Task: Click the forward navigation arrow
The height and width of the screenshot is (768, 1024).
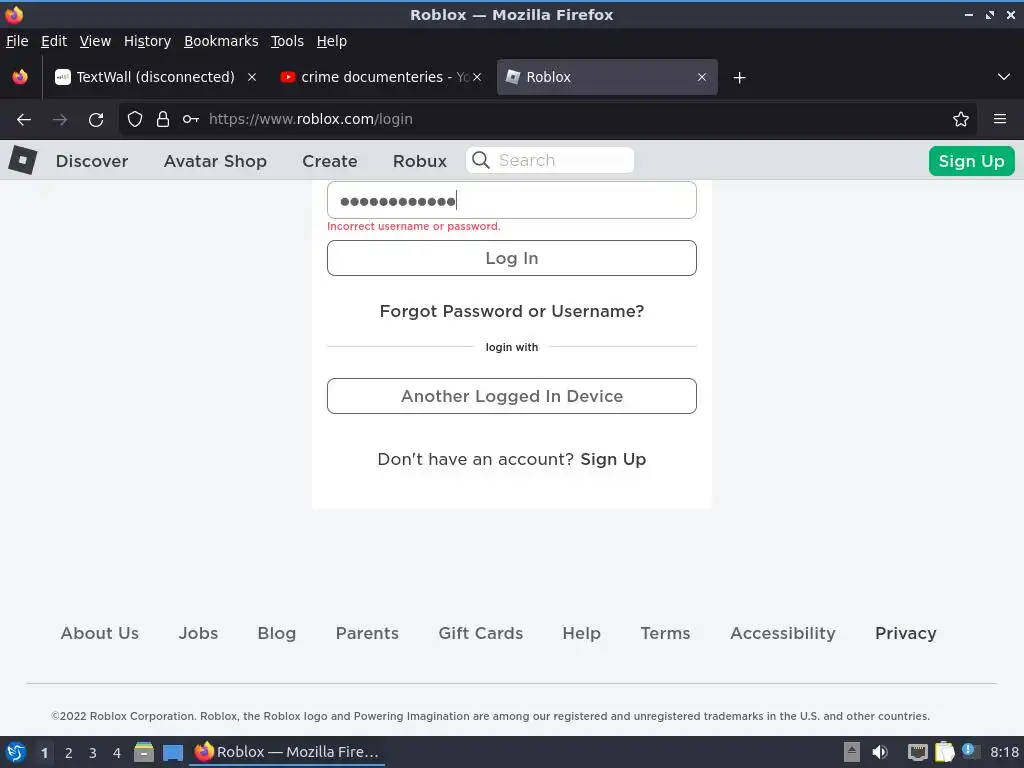Action: pyautogui.click(x=60, y=120)
